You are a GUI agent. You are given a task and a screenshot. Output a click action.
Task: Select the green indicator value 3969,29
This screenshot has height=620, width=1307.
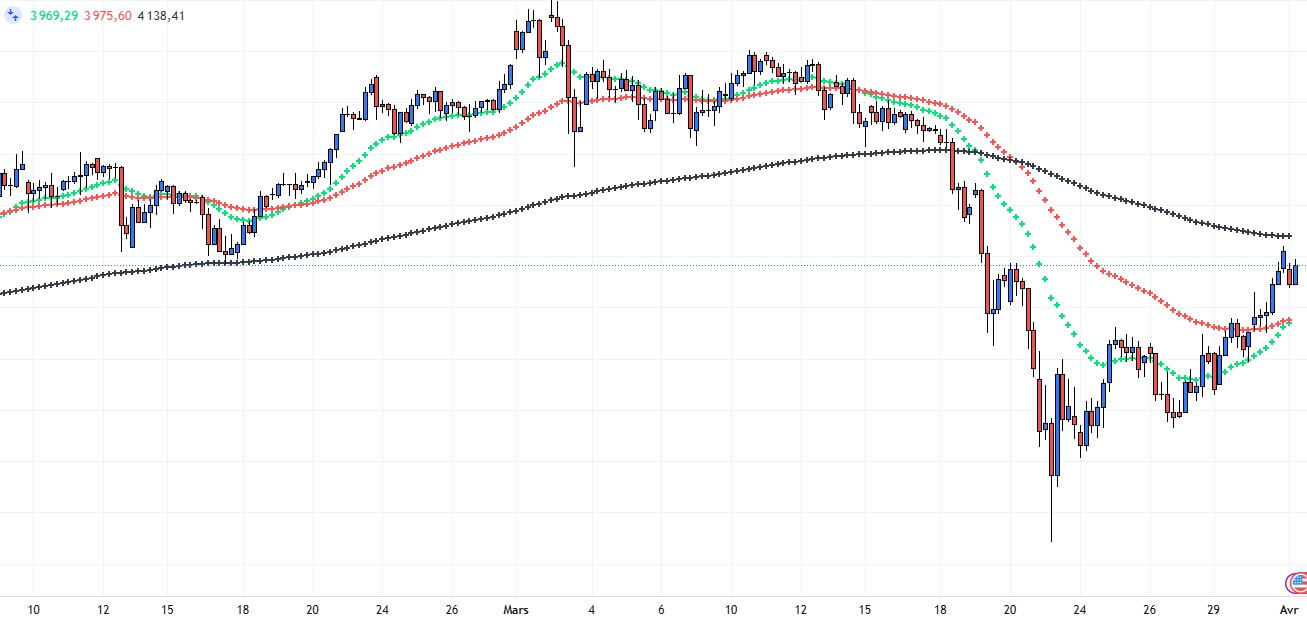pos(54,16)
